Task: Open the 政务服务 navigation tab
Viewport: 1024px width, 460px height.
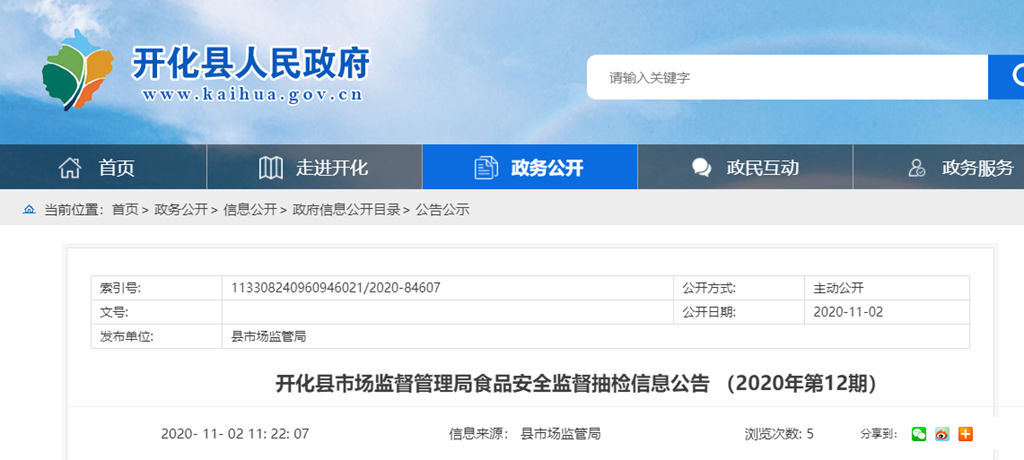Action: (938, 167)
